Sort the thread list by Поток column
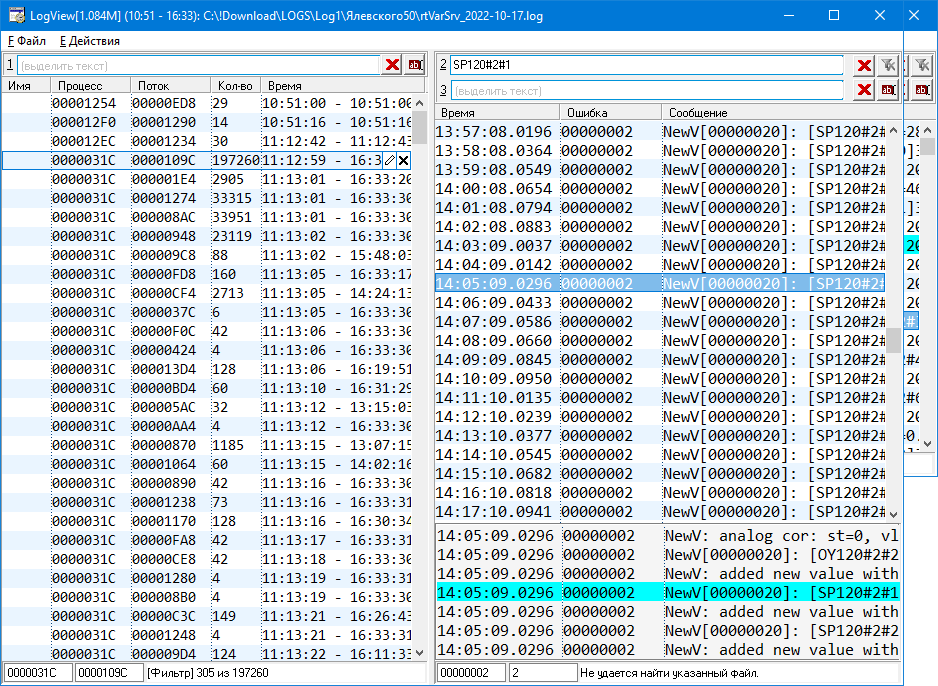Image resolution: width=938 pixels, height=686 pixels. pyautogui.click(x=170, y=86)
